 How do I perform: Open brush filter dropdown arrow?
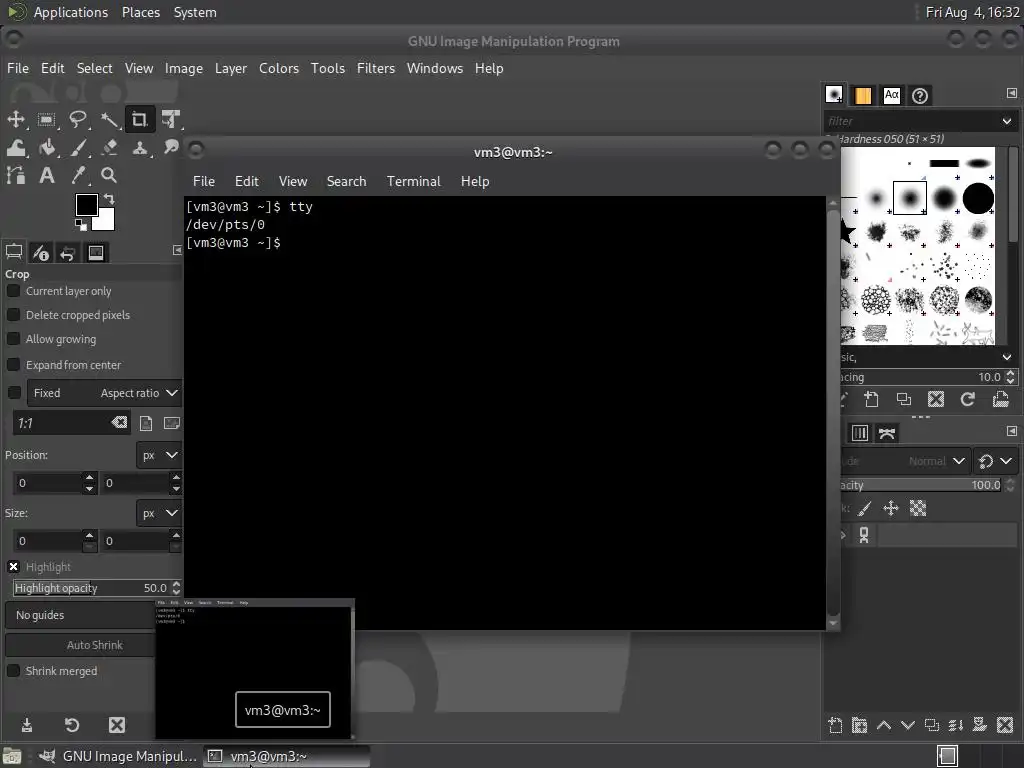click(1006, 121)
